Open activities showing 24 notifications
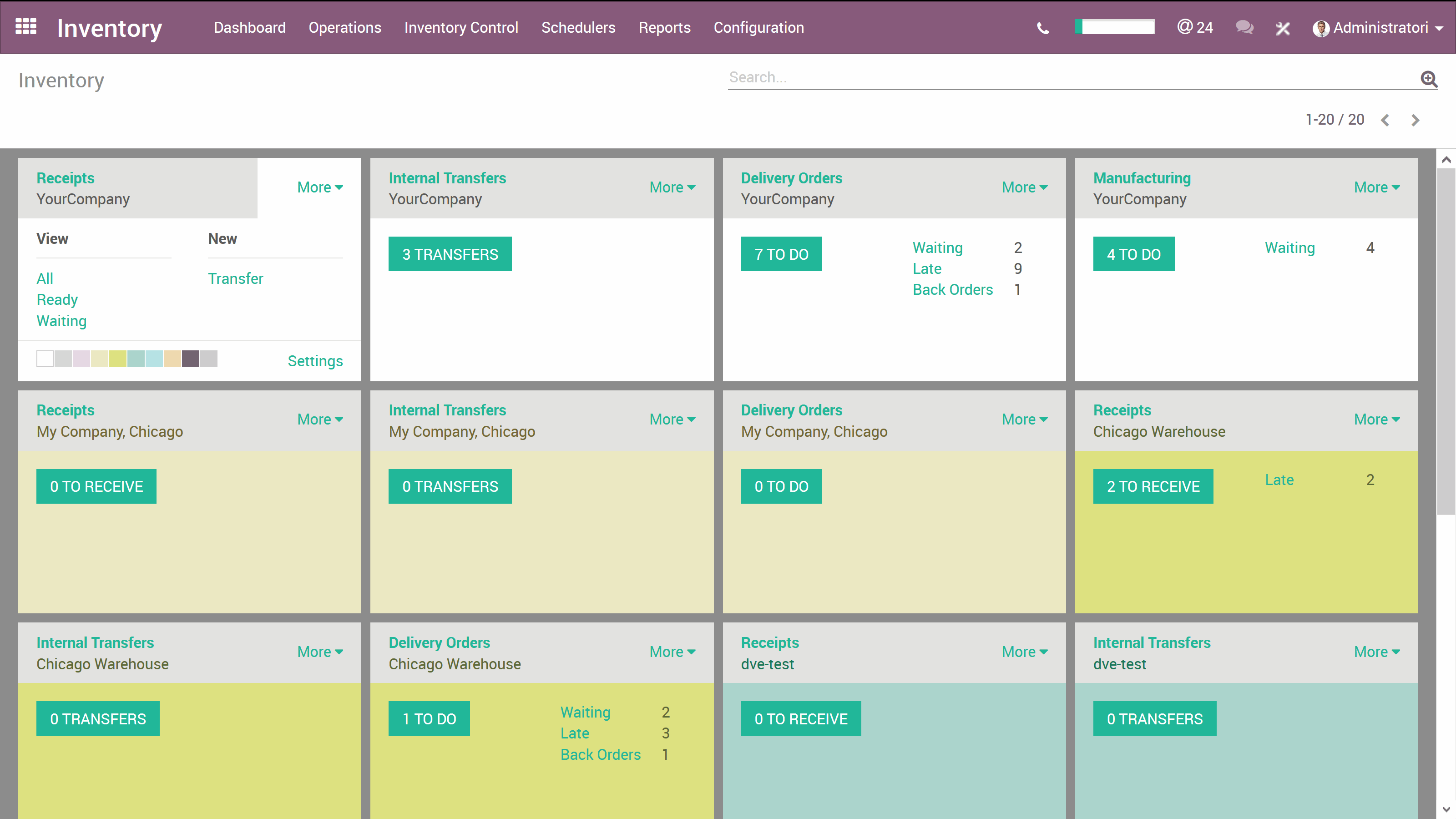The width and height of the screenshot is (1456, 819). point(1195,28)
